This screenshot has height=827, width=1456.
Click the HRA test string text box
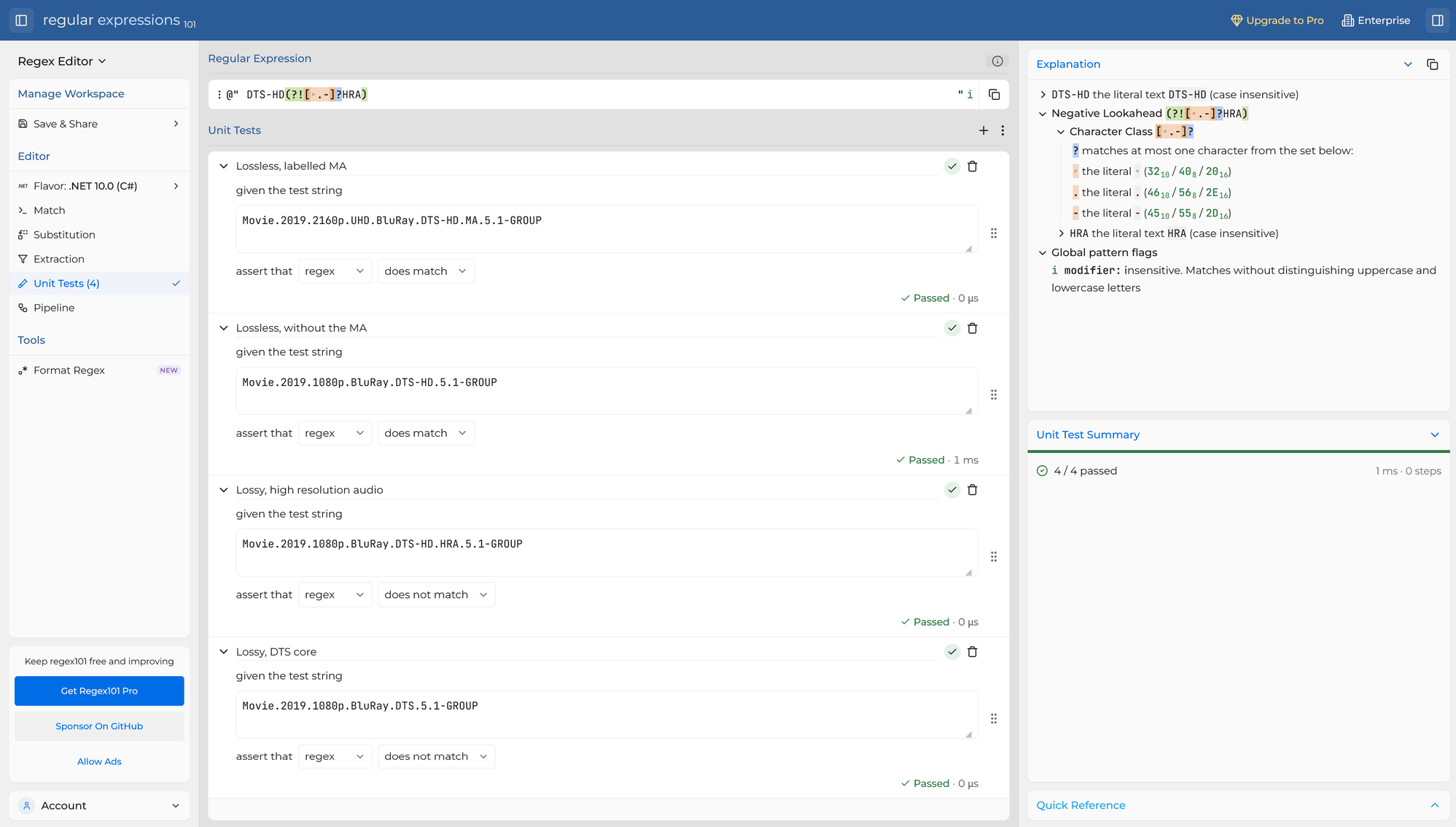(606, 553)
